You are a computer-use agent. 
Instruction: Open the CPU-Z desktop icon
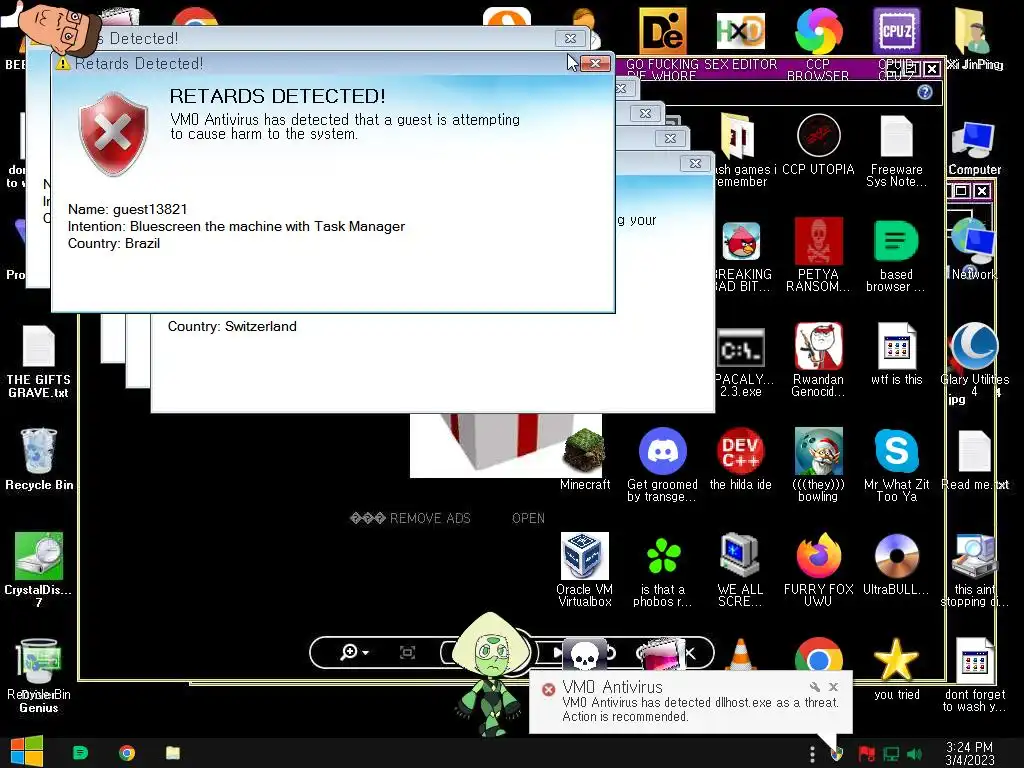click(x=897, y=31)
